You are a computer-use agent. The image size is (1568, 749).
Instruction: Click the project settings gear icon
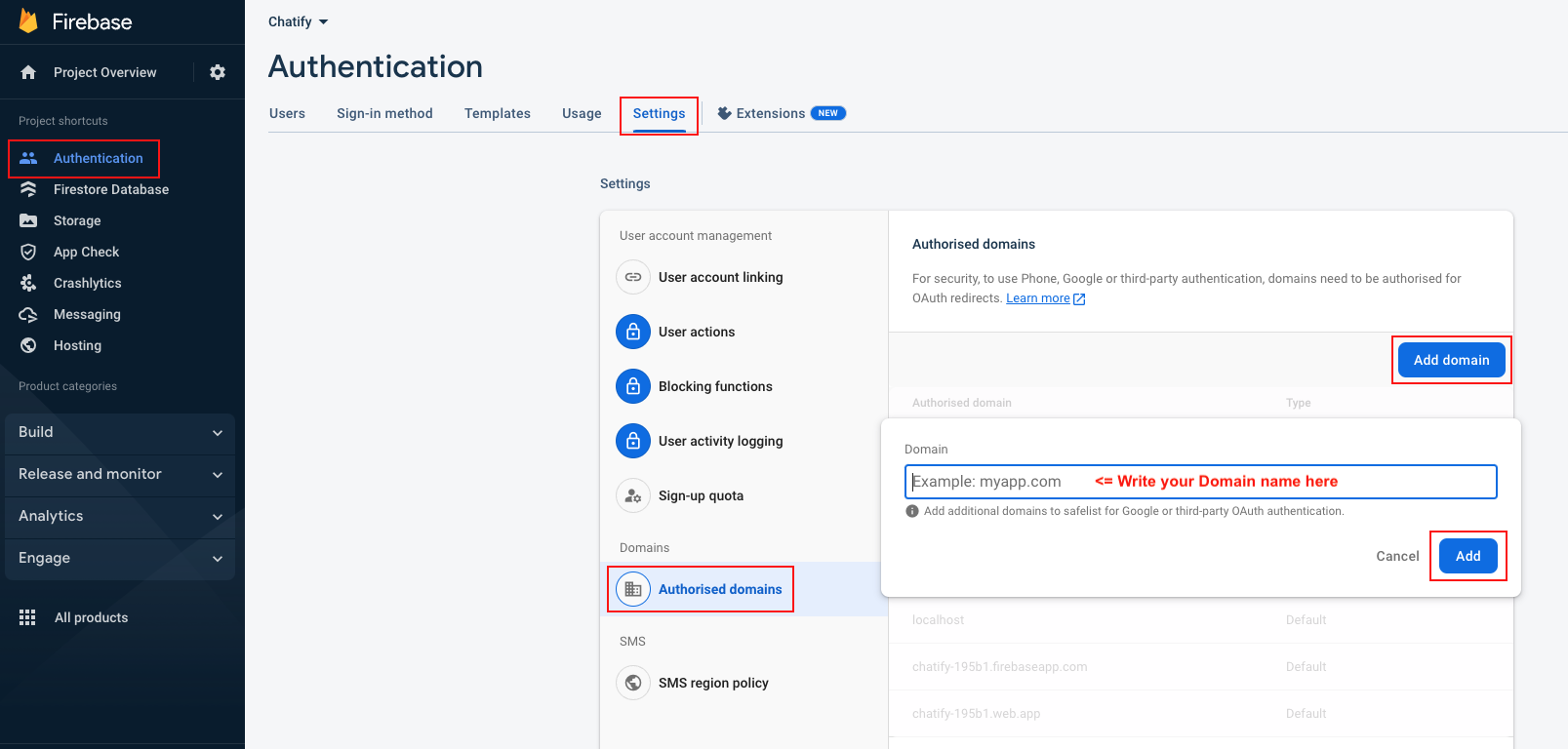[218, 72]
